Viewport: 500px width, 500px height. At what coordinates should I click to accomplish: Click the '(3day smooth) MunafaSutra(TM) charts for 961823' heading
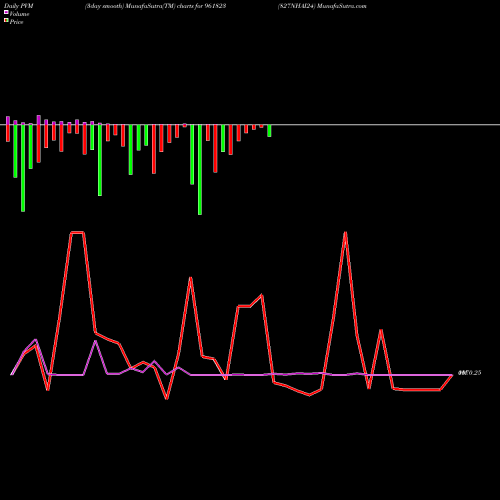[156, 6]
